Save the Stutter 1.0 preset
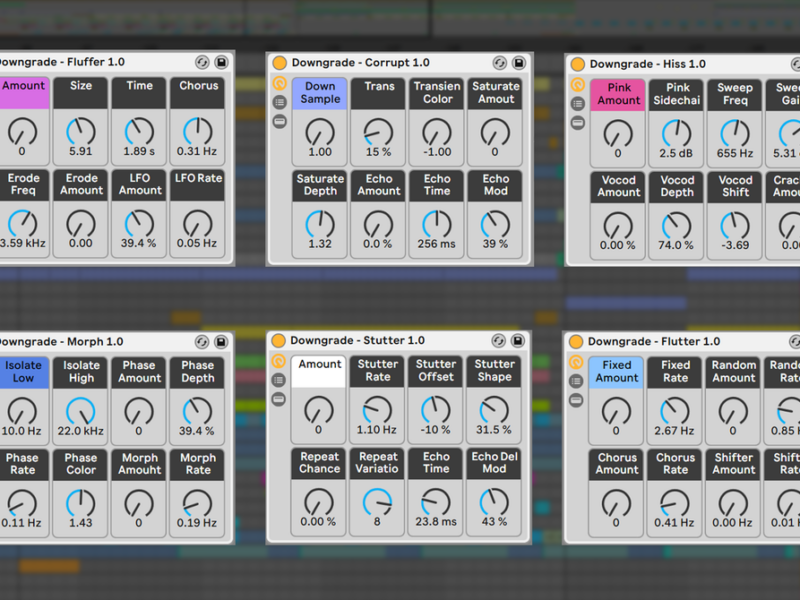Image resolution: width=800 pixels, height=600 pixels. 519,341
